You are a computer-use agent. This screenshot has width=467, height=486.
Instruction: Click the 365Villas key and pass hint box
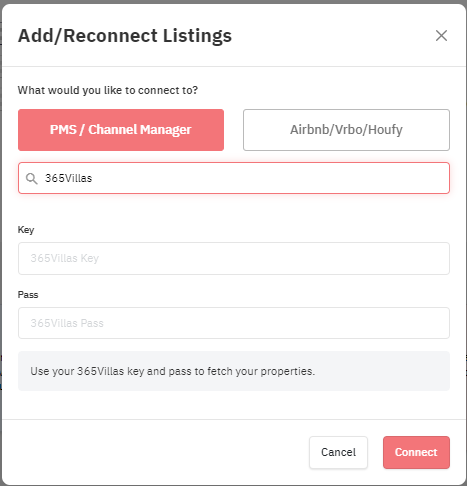coord(234,371)
